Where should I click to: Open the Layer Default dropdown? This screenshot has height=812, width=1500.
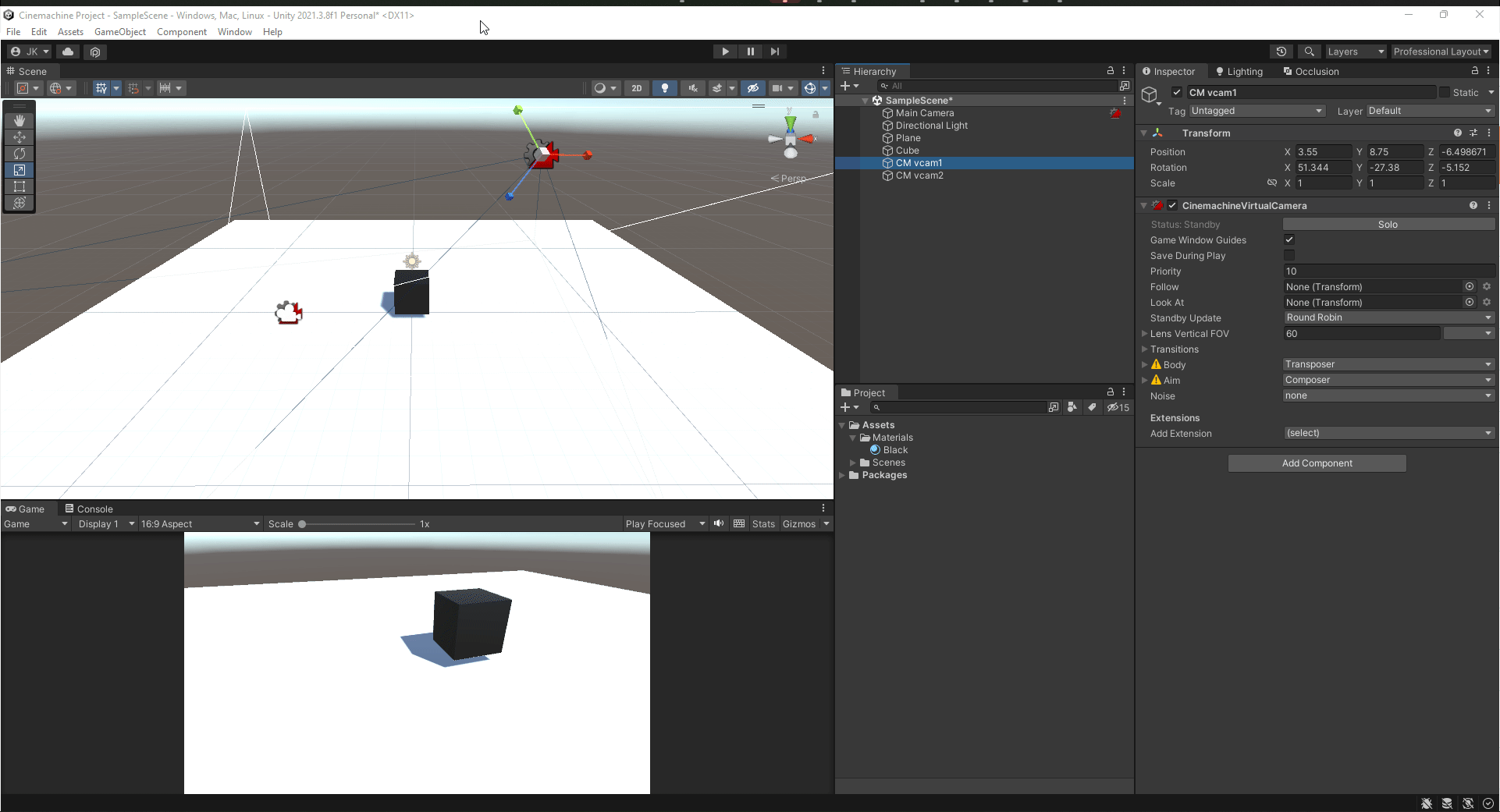pos(1431,111)
